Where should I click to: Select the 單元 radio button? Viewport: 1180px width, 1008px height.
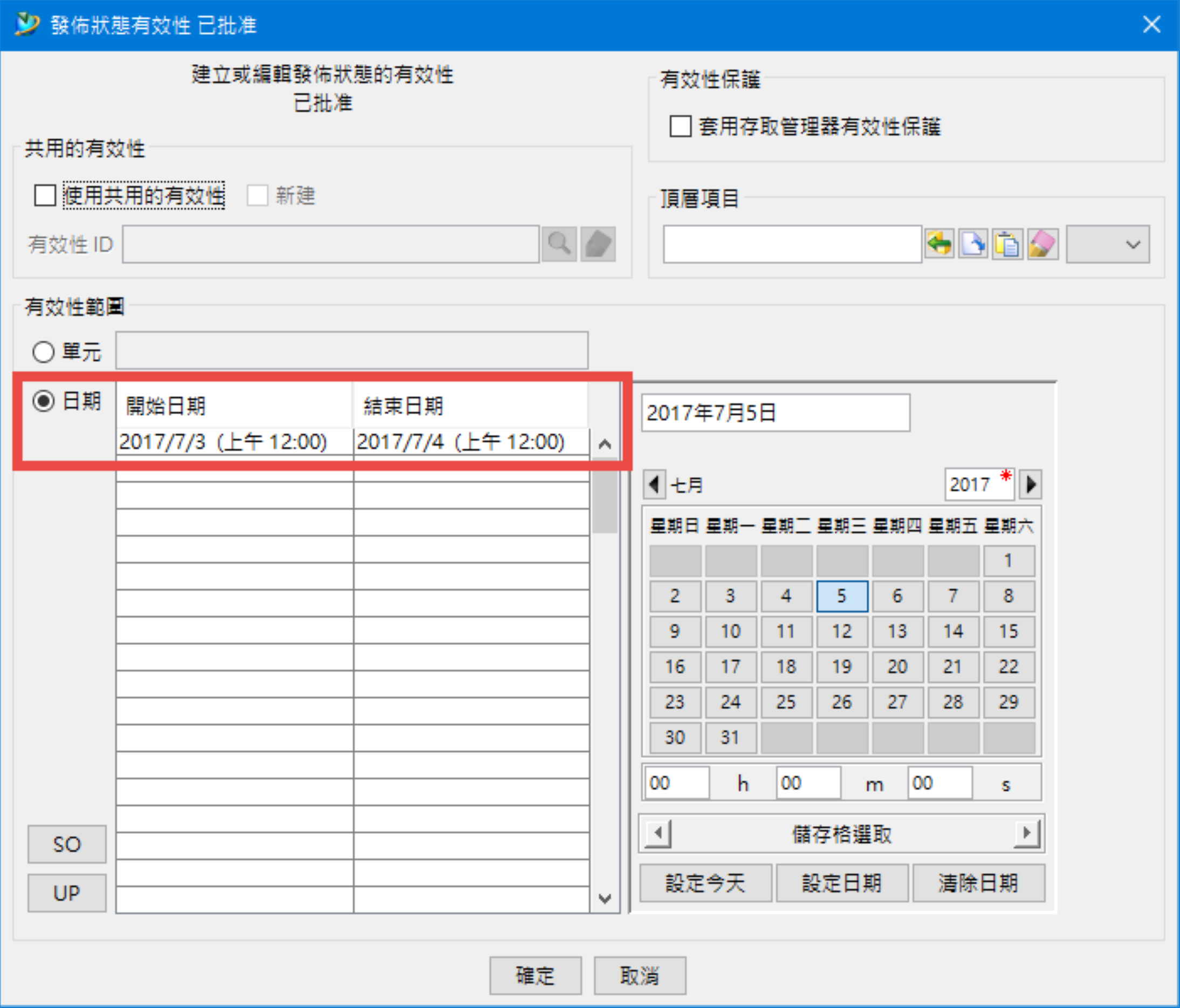pyautogui.click(x=44, y=352)
